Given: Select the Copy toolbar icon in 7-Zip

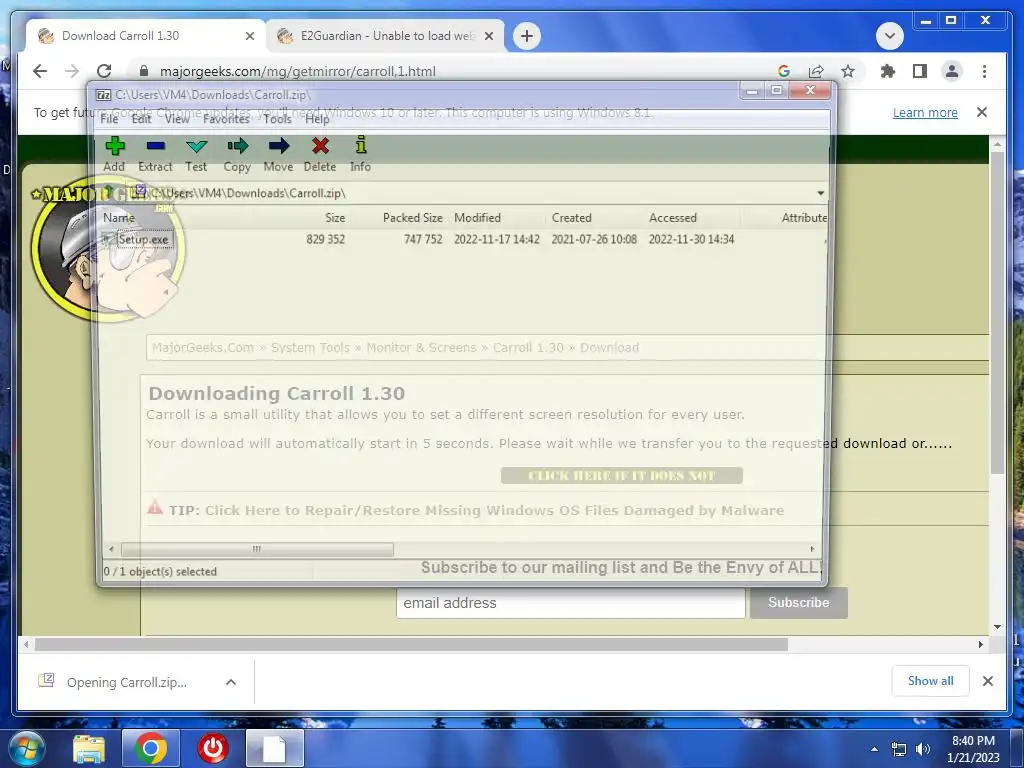Looking at the screenshot, I should coord(237,154).
